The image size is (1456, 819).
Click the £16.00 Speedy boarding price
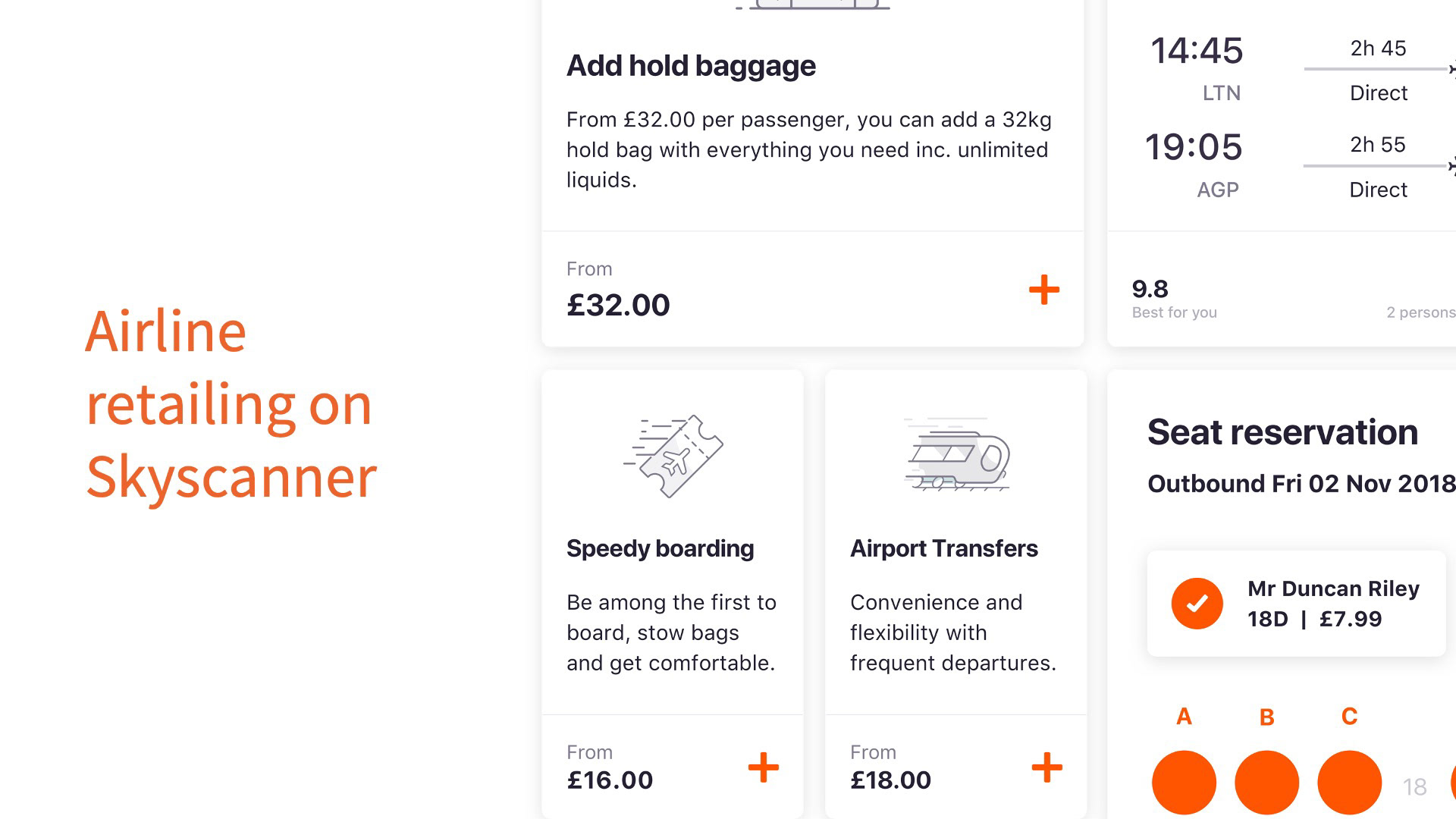(x=610, y=780)
